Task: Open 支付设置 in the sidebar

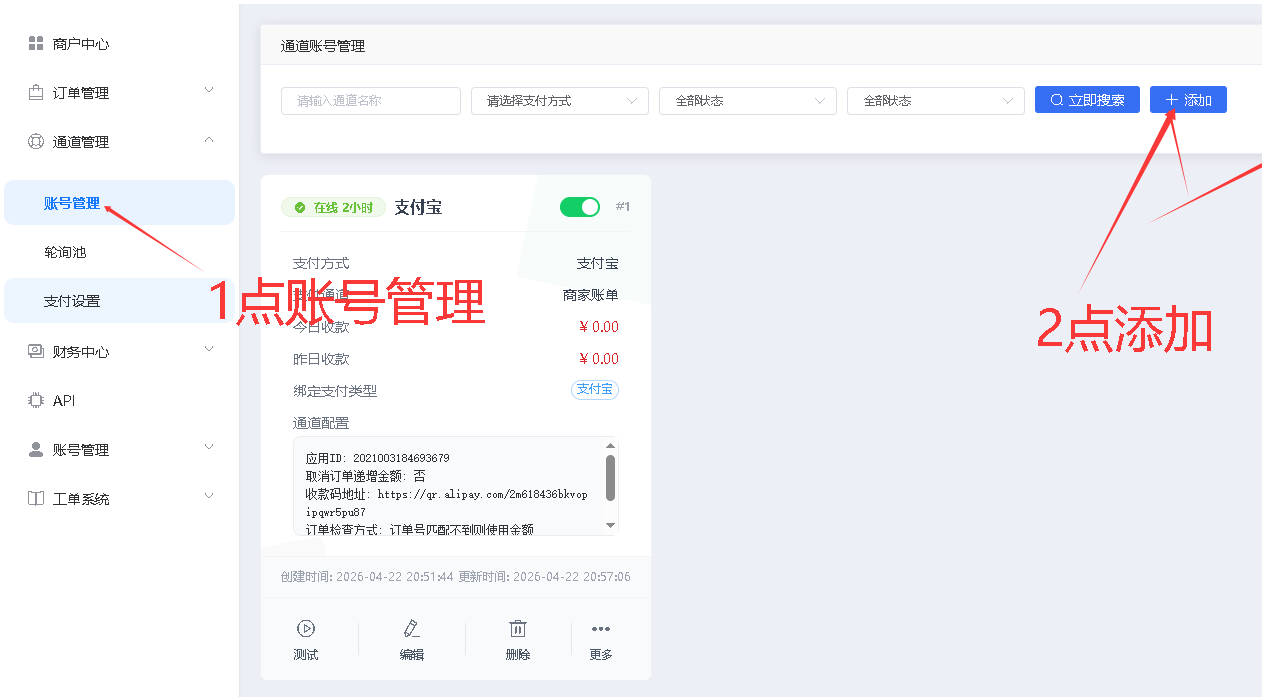Action: (x=72, y=302)
